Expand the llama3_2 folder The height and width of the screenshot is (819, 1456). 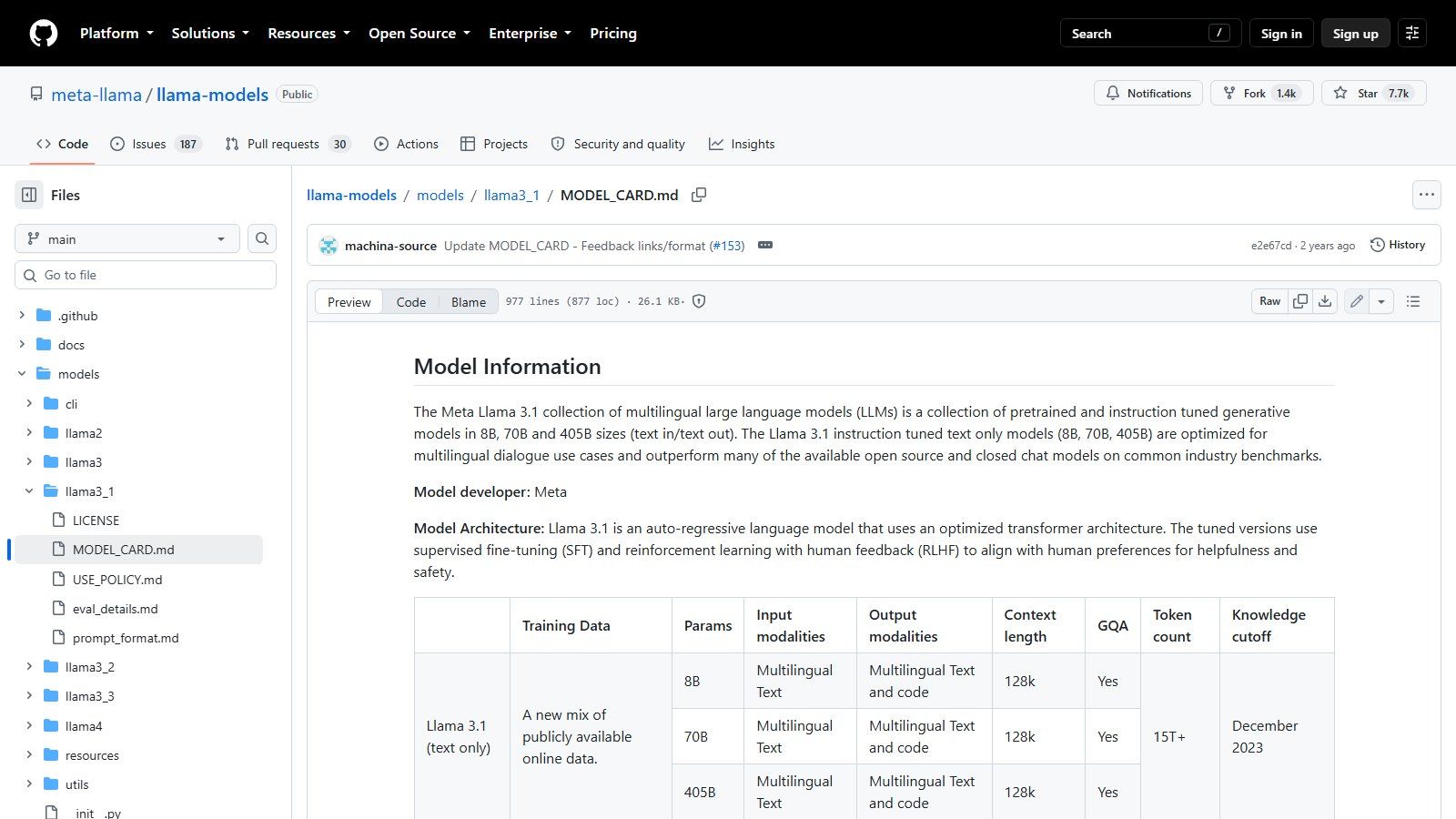(x=29, y=667)
